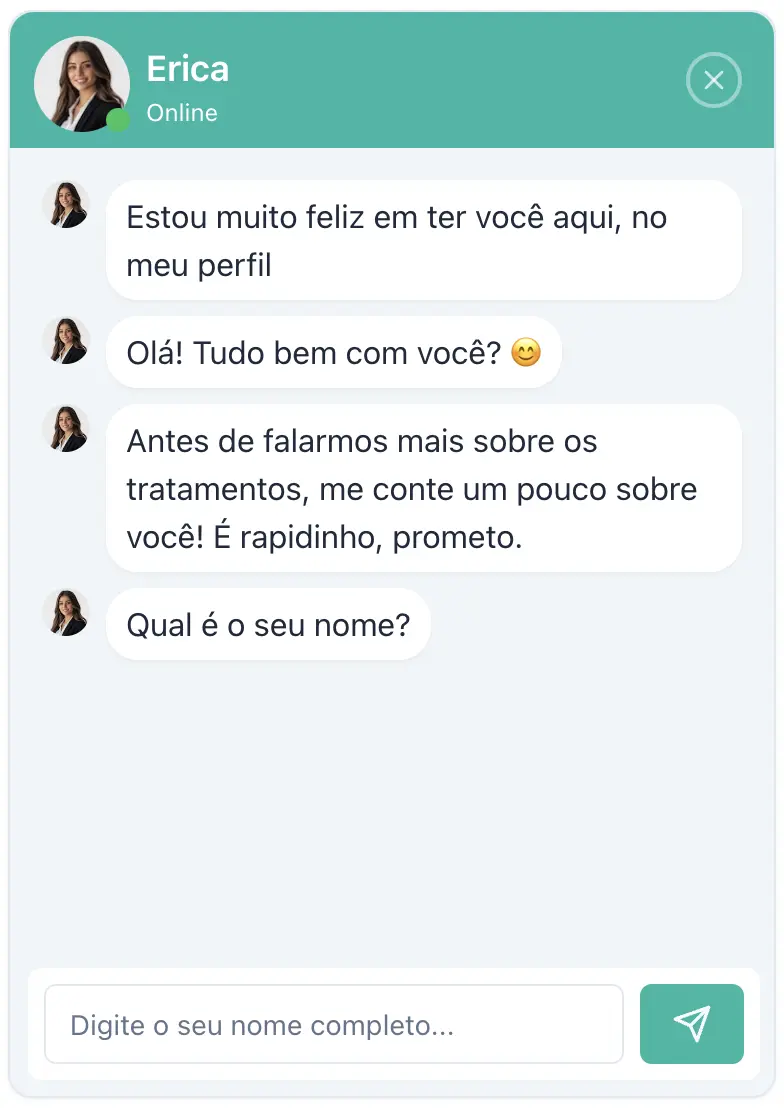
Task: Select the "Qual é o seu nome?" bubble
Action: pyautogui.click(x=268, y=625)
